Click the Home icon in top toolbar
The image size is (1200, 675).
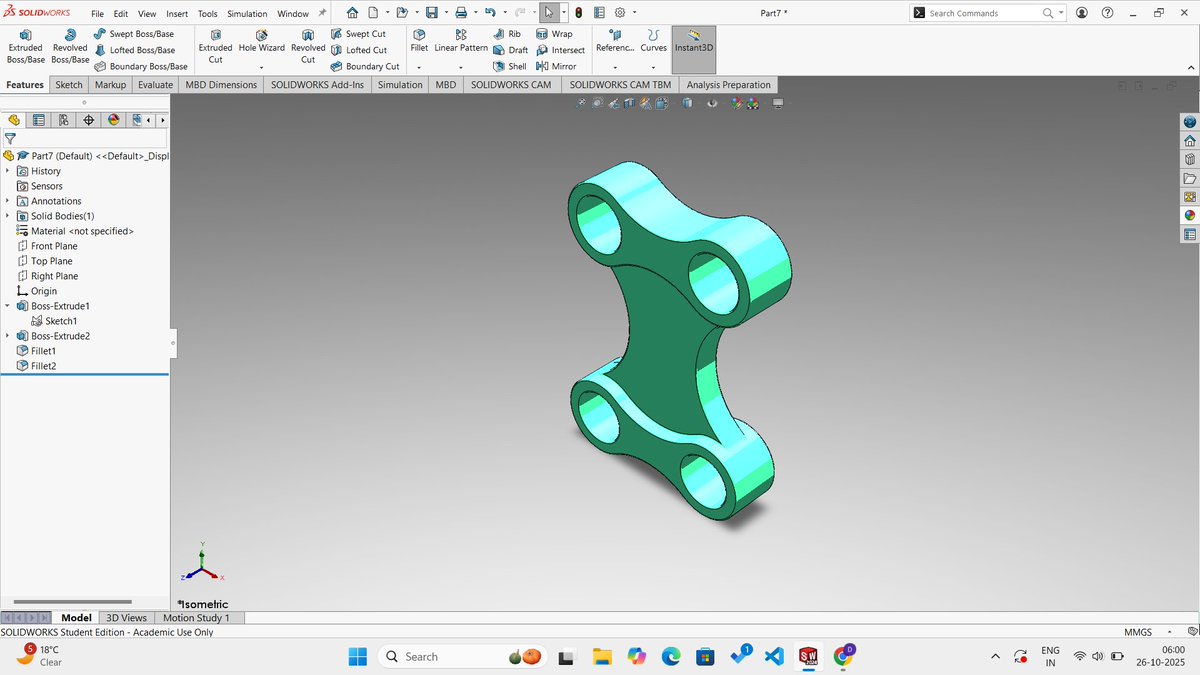point(351,13)
